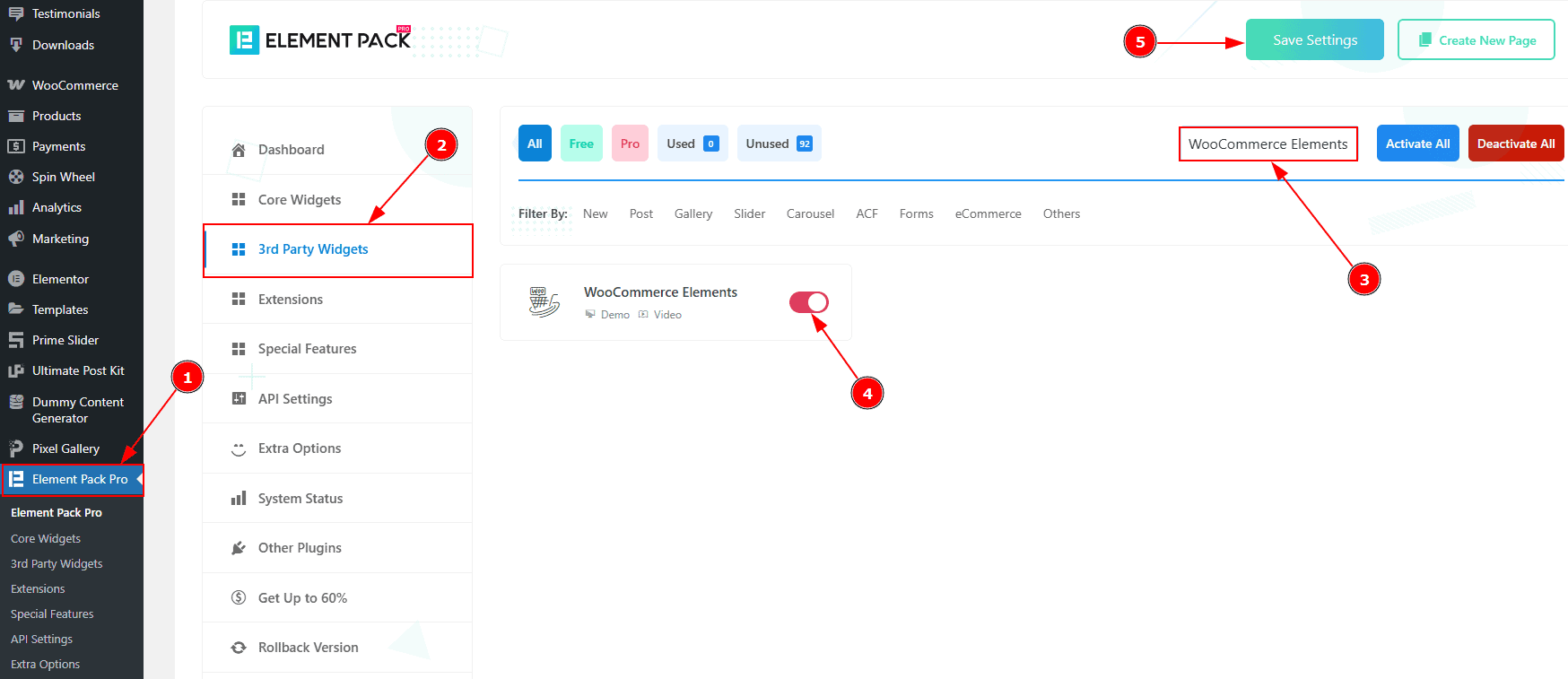
Task: Click the WooCommerce Elements widget cart icon
Action: point(544,302)
